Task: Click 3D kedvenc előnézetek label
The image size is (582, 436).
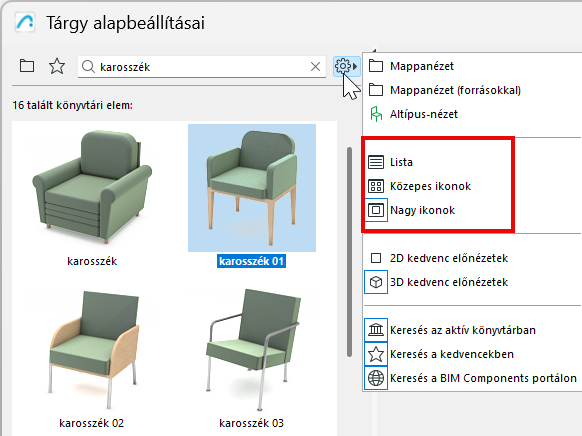Action: (449, 282)
